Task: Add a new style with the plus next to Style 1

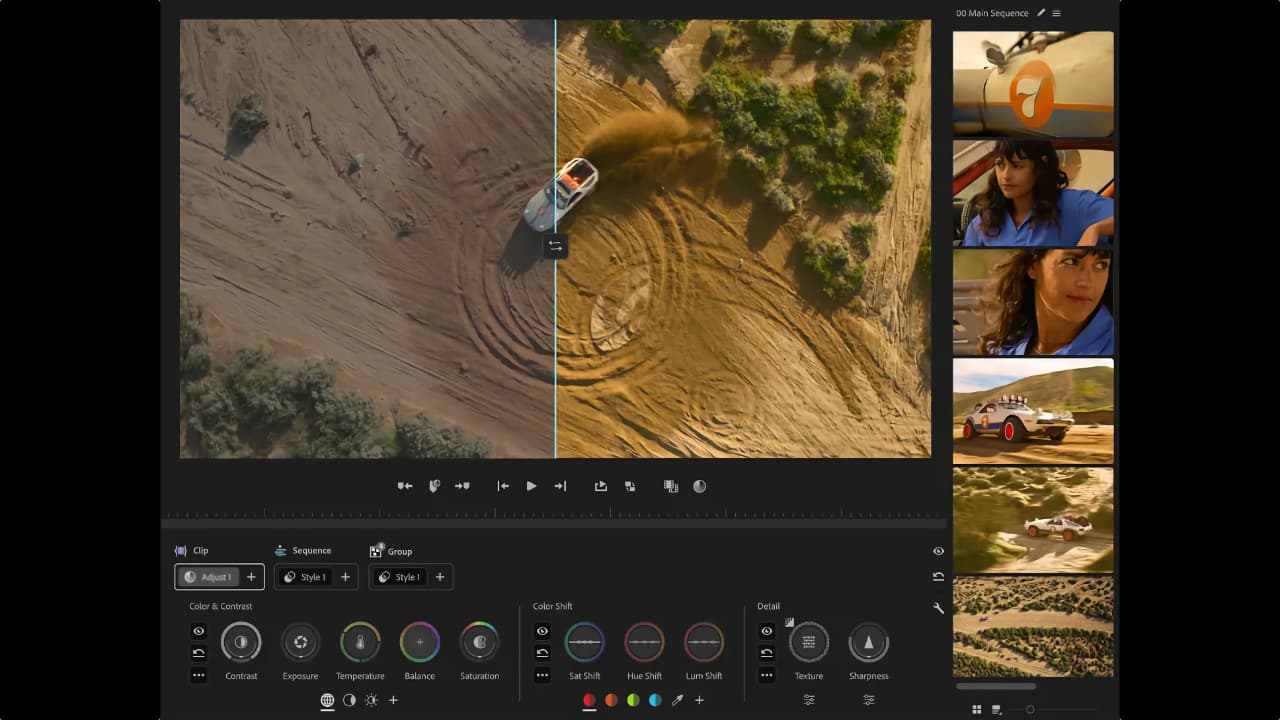Action: (344, 576)
